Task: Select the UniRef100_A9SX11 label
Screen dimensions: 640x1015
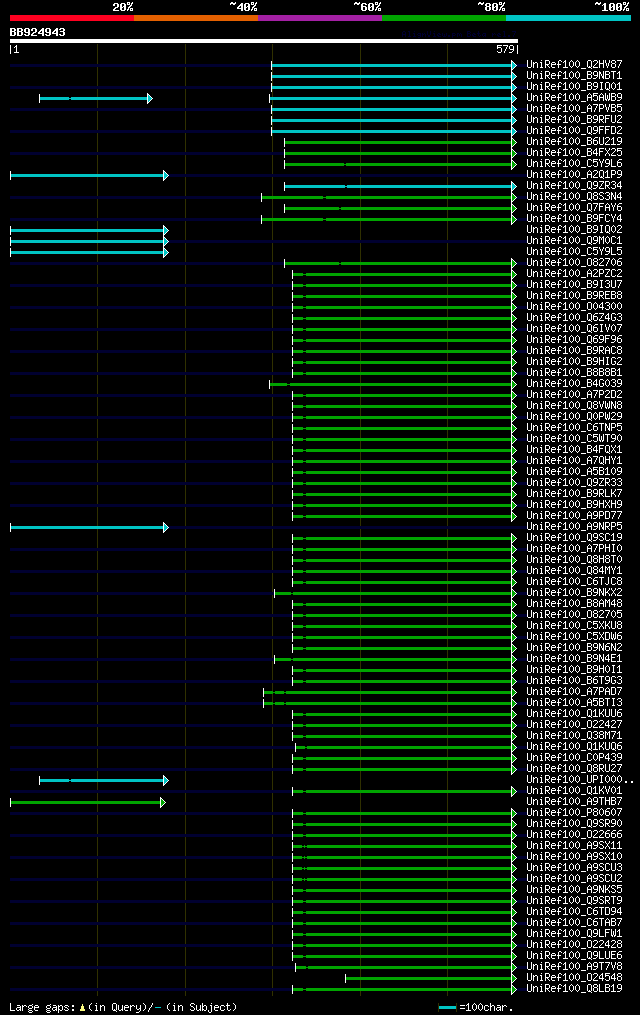Action: 574,846
